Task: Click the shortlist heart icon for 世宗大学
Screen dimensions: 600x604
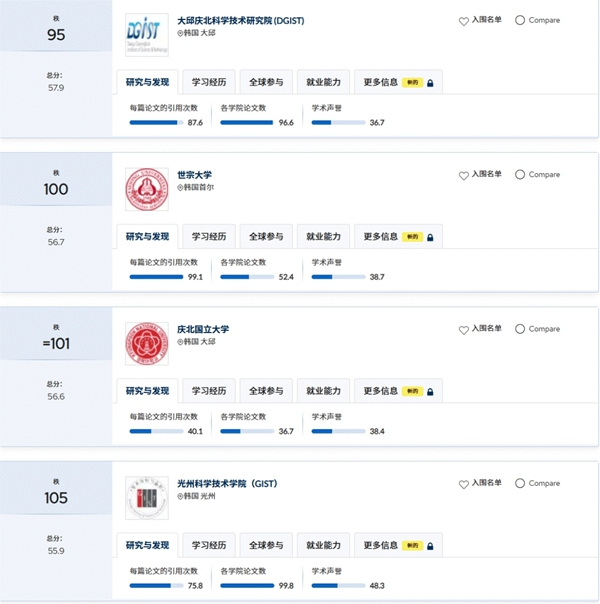Action: 464,176
